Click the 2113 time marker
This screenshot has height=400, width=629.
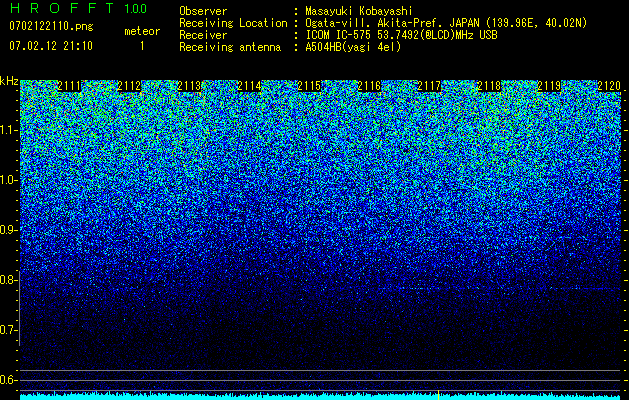tap(189, 86)
